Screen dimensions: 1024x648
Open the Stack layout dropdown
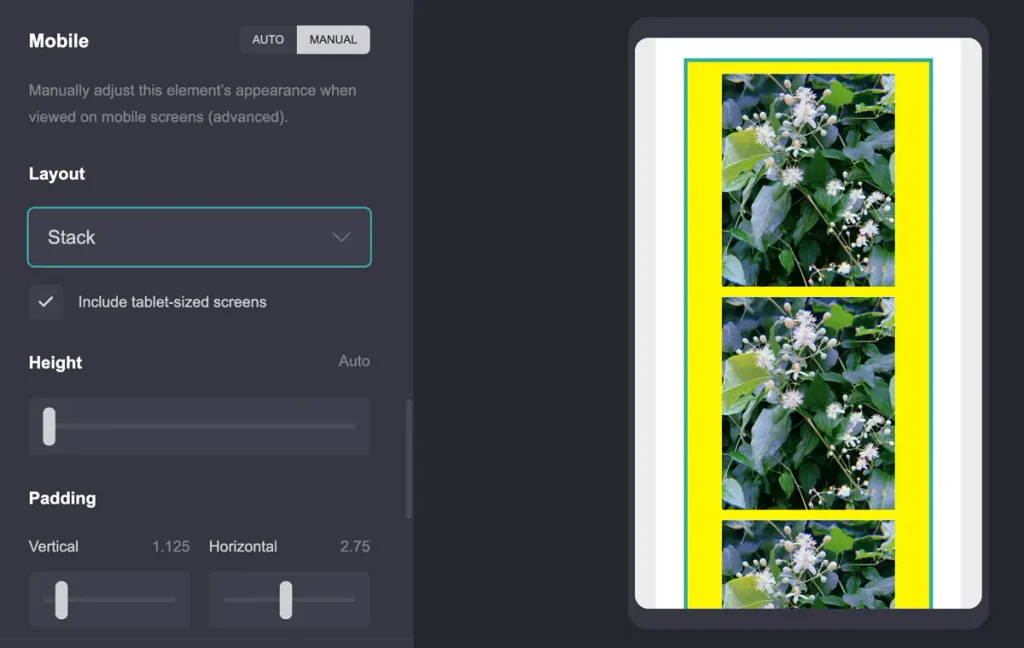(199, 237)
